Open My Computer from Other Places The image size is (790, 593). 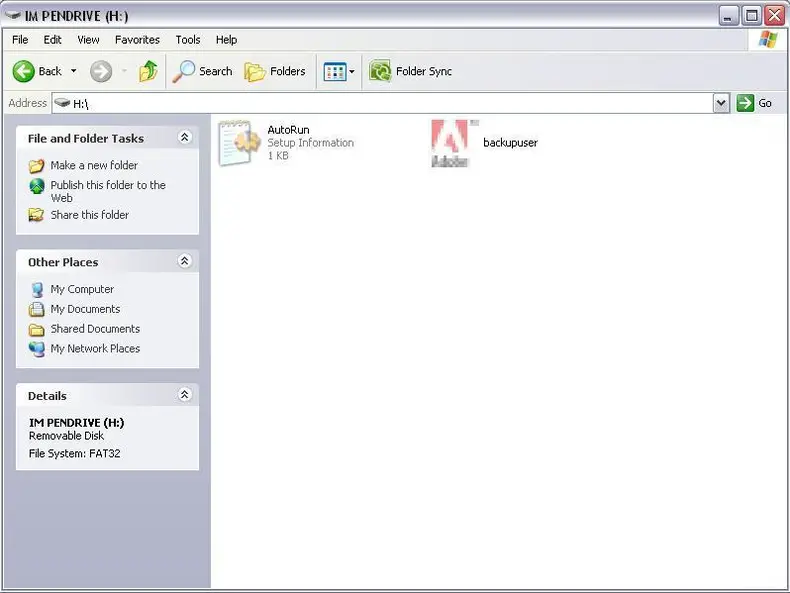(82, 289)
